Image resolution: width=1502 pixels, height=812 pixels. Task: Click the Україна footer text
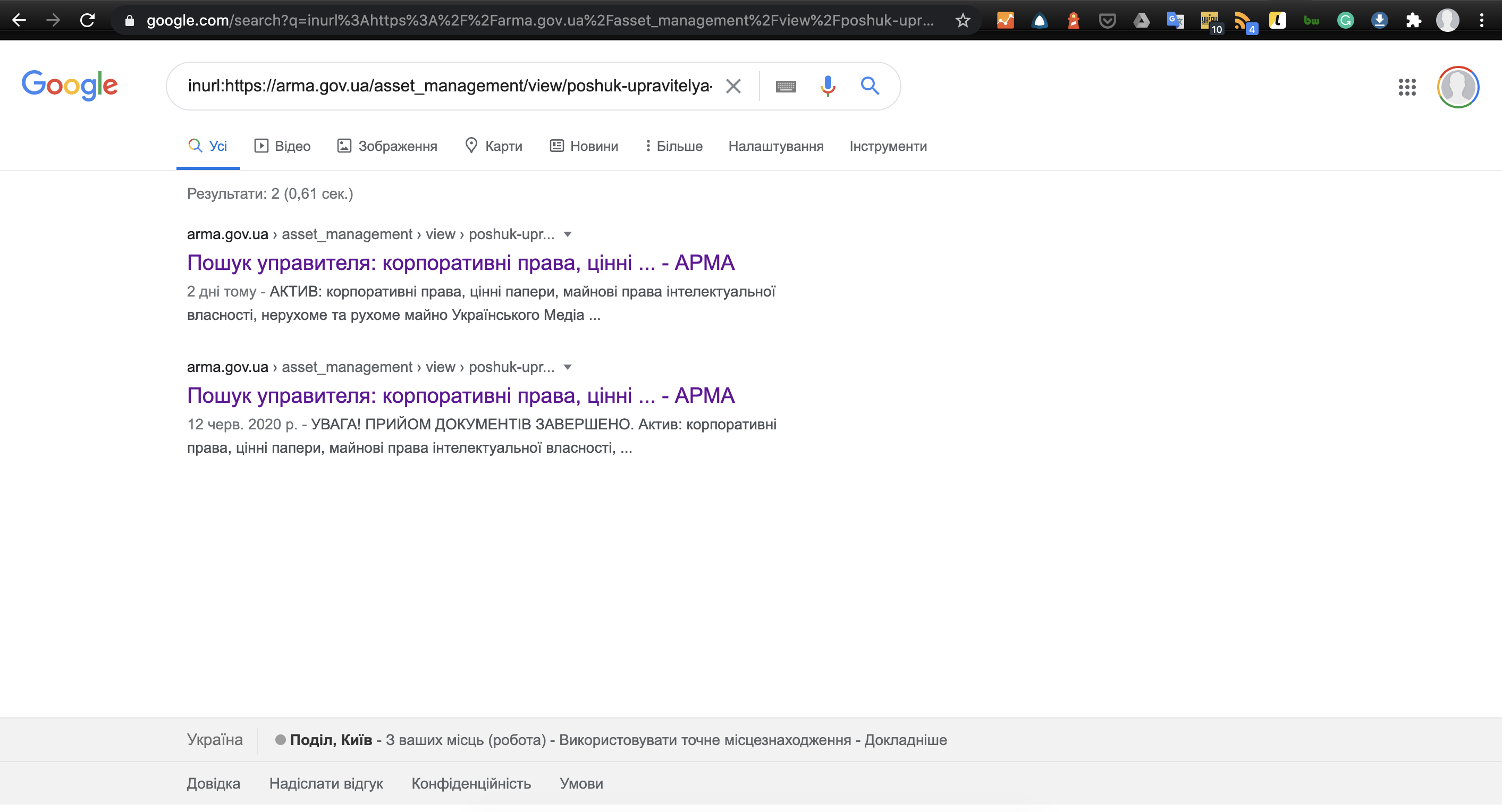coord(215,740)
